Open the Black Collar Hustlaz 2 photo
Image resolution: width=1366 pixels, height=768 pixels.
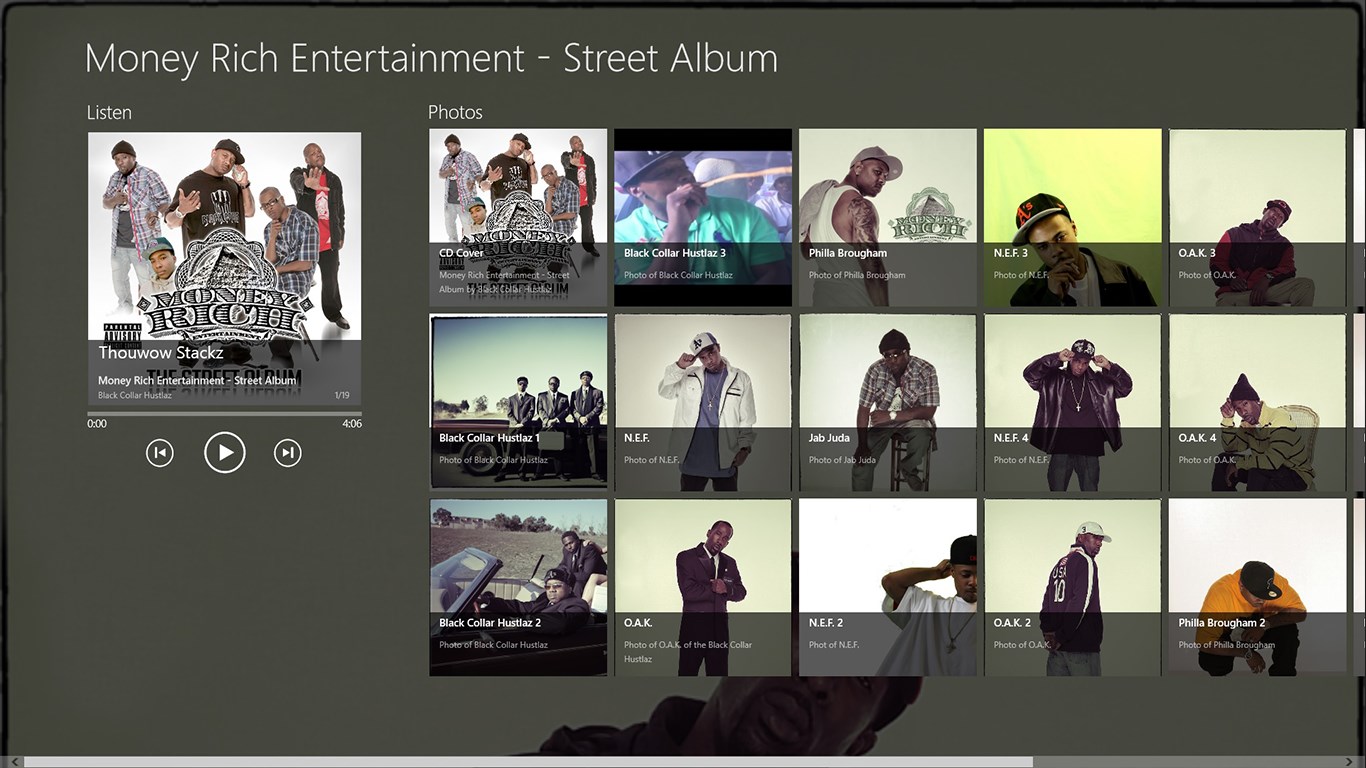tap(518, 587)
